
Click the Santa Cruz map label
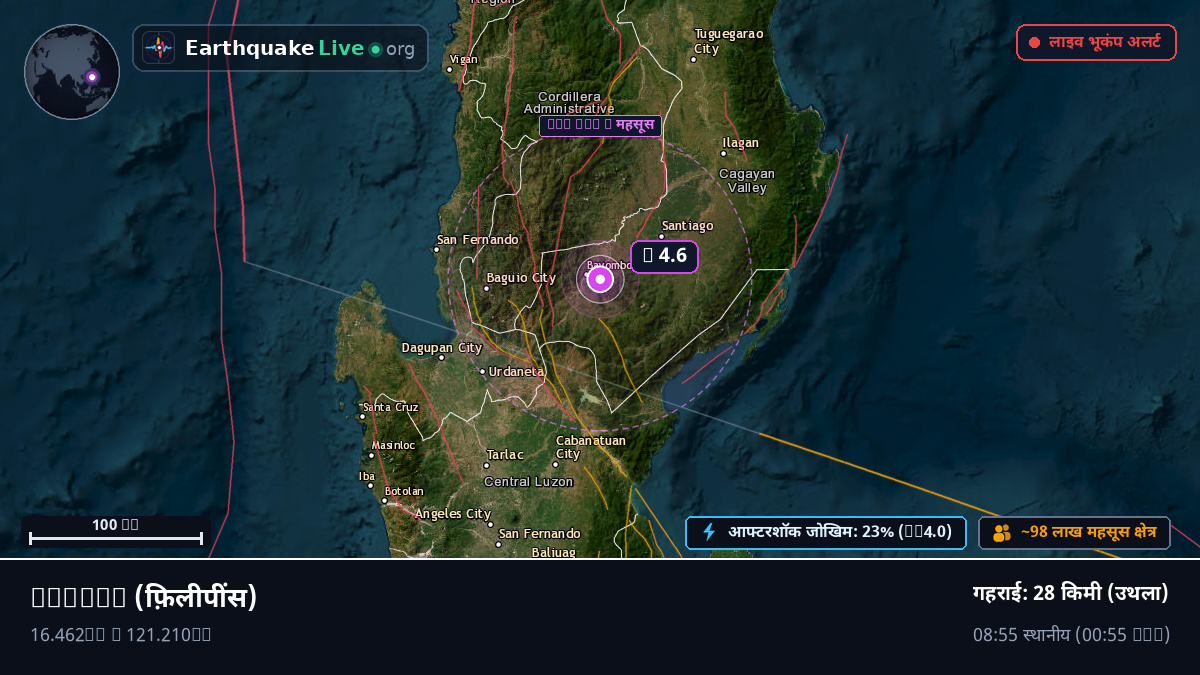tap(390, 407)
